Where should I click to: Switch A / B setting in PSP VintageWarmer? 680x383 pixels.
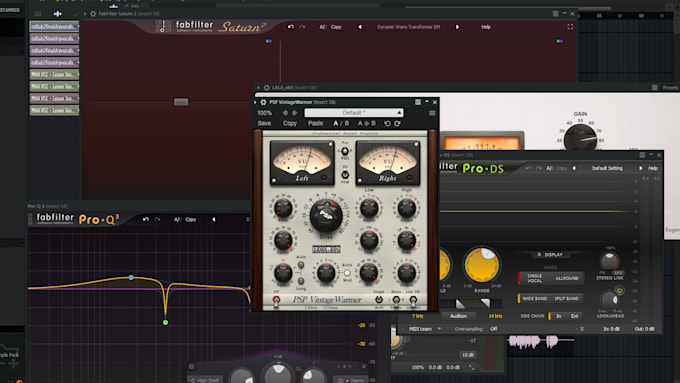pyautogui.click(x=341, y=124)
